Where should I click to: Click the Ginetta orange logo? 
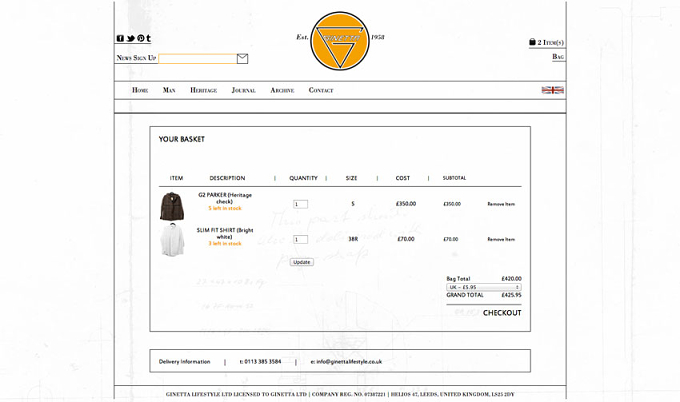click(340, 41)
